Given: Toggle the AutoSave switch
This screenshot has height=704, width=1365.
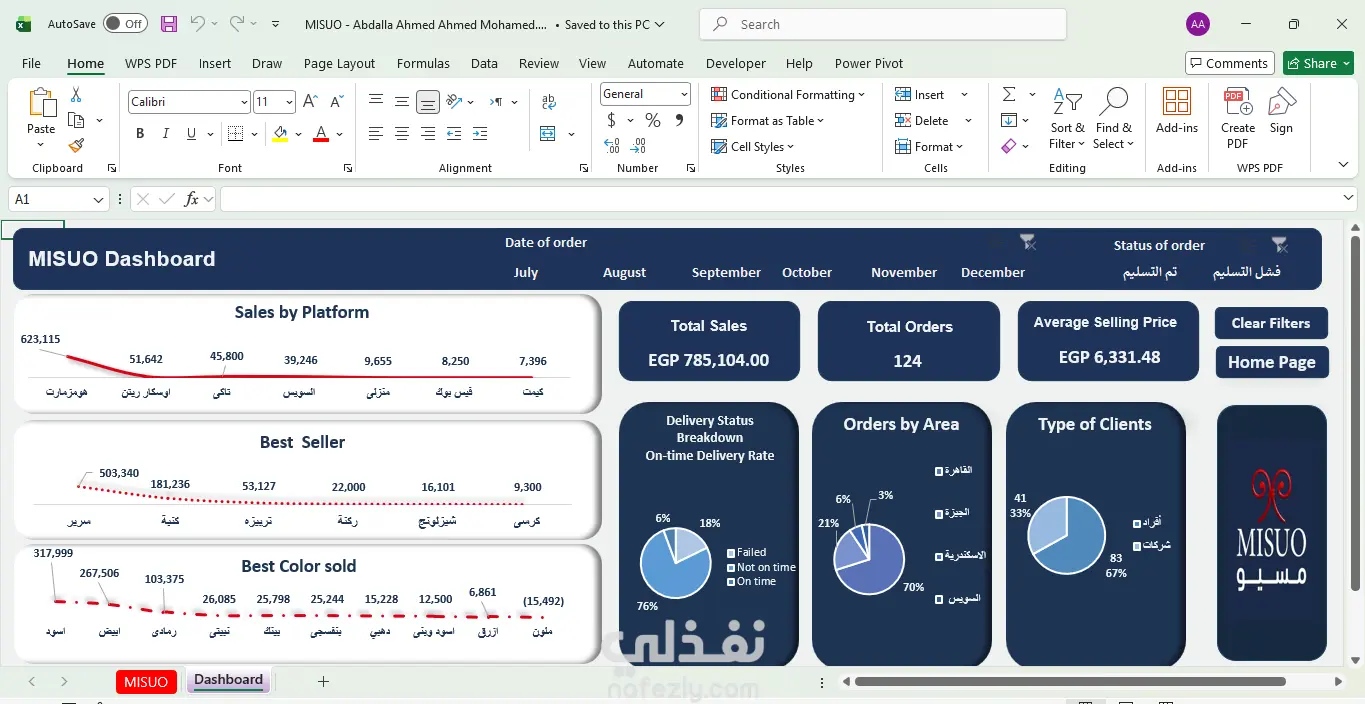Looking at the screenshot, I should point(124,24).
